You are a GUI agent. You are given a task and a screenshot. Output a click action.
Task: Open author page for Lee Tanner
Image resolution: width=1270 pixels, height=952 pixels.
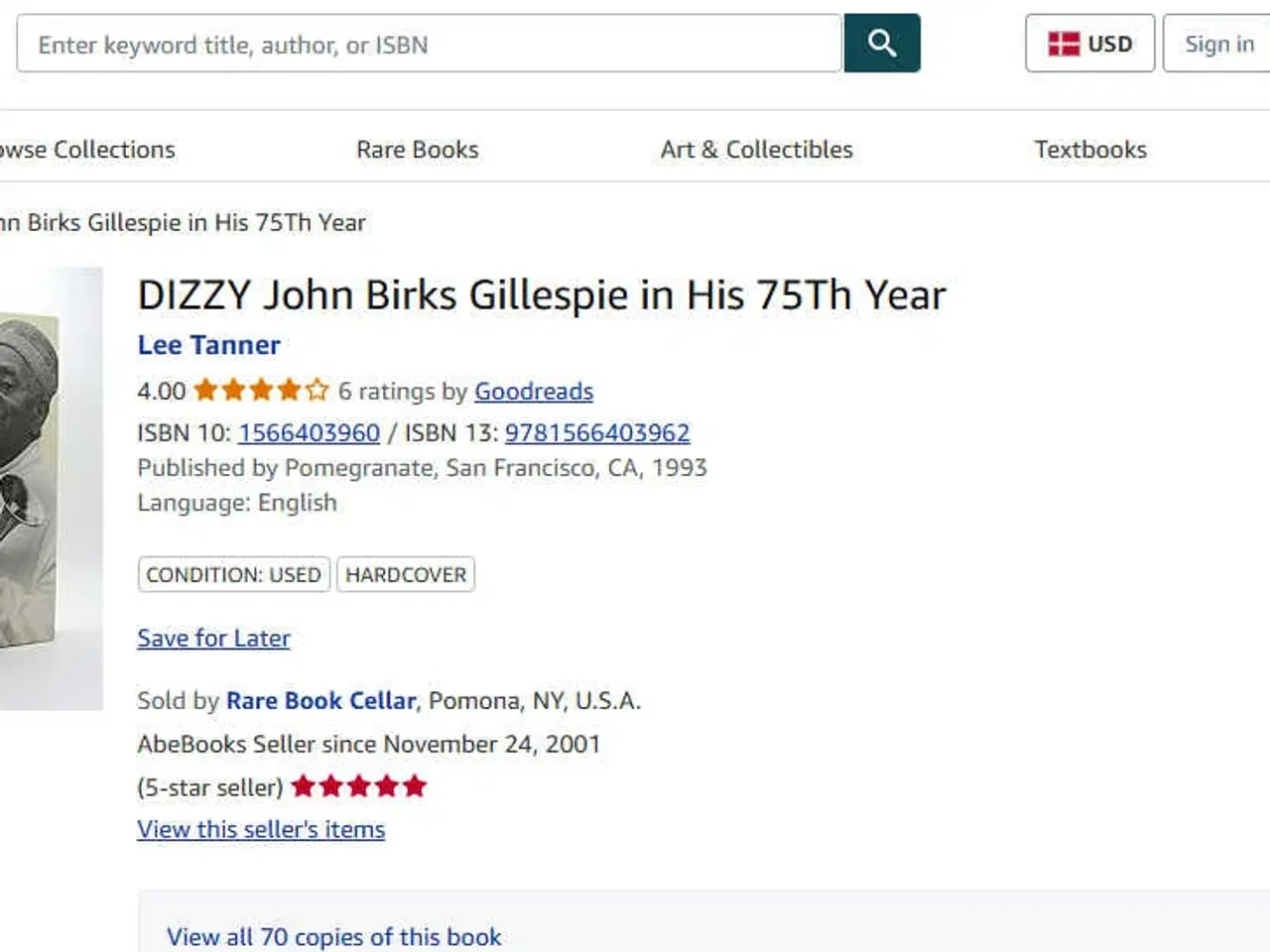click(x=208, y=345)
